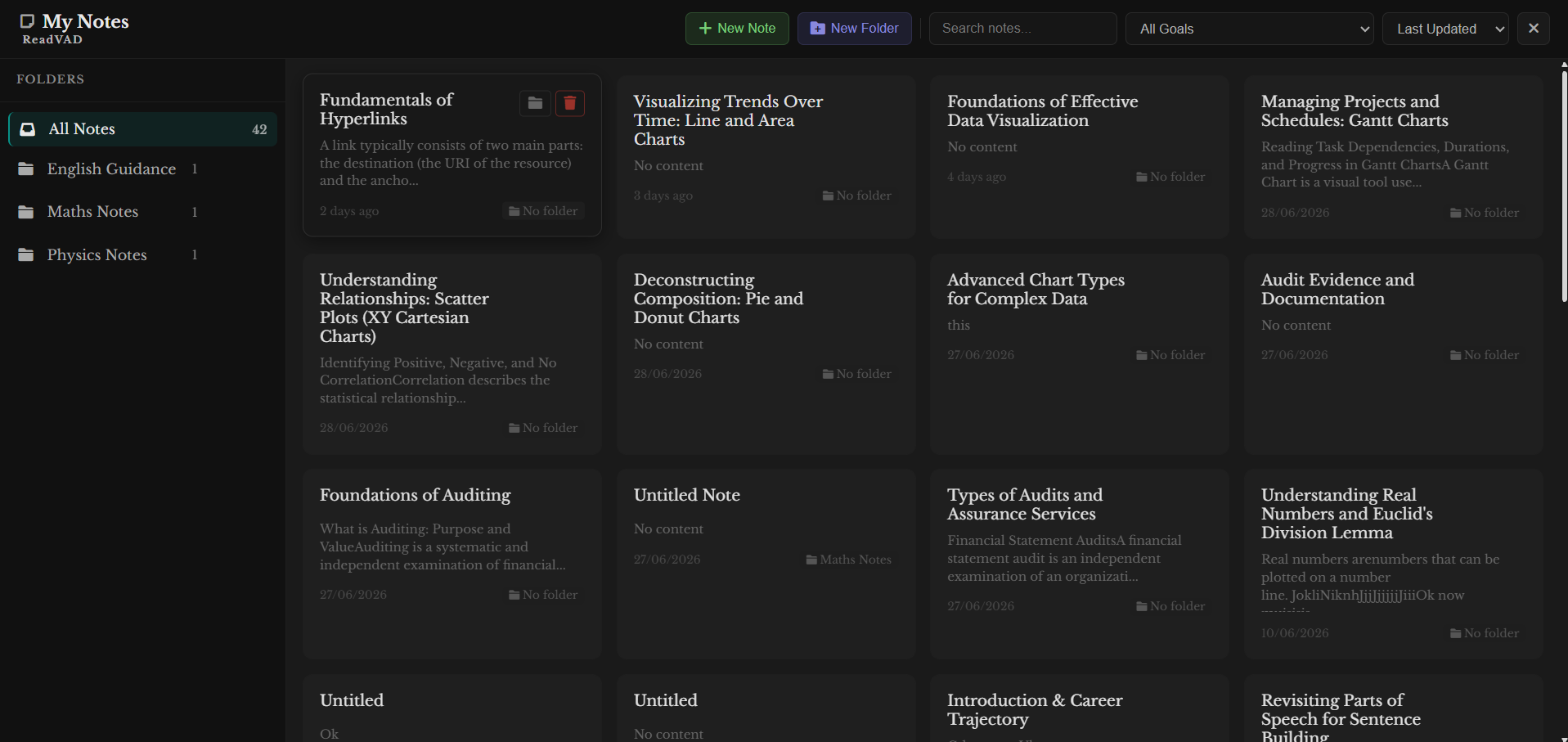Viewport: 1568px width, 742px height.
Task: Click the folder-plus icon in New Folder
Action: tap(817, 29)
